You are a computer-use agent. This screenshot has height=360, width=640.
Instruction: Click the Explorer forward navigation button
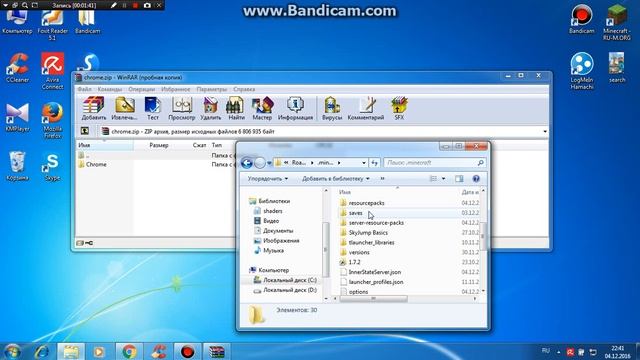[260, 163]
